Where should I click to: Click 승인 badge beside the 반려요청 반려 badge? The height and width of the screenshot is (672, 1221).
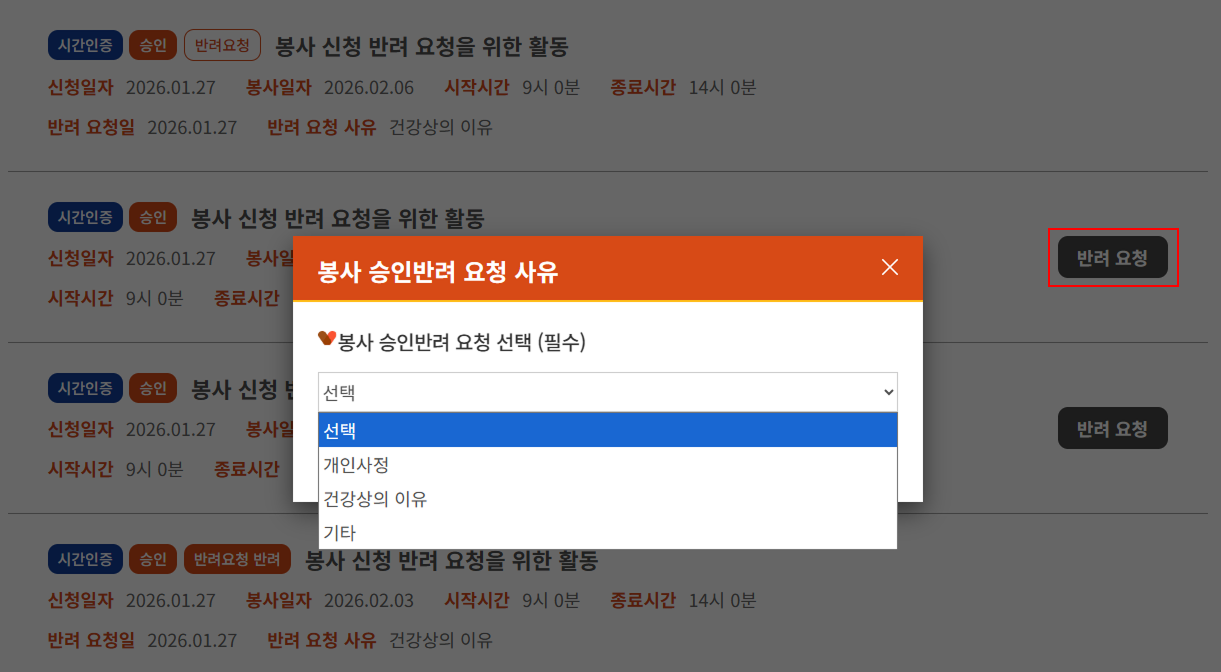coord(152,559)
